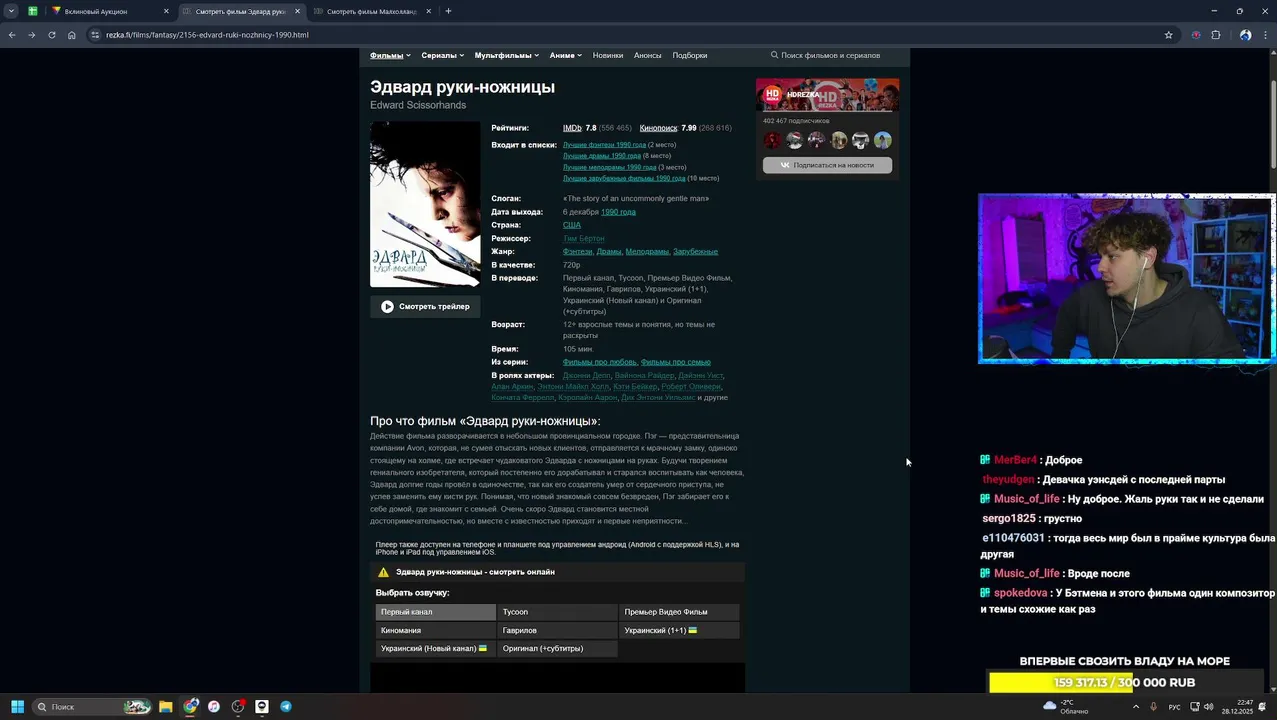Click the Edward Scissorhands poster image
Image resolution: width=1277 pixels, height=720 pixels.
(x=425, y=204)
